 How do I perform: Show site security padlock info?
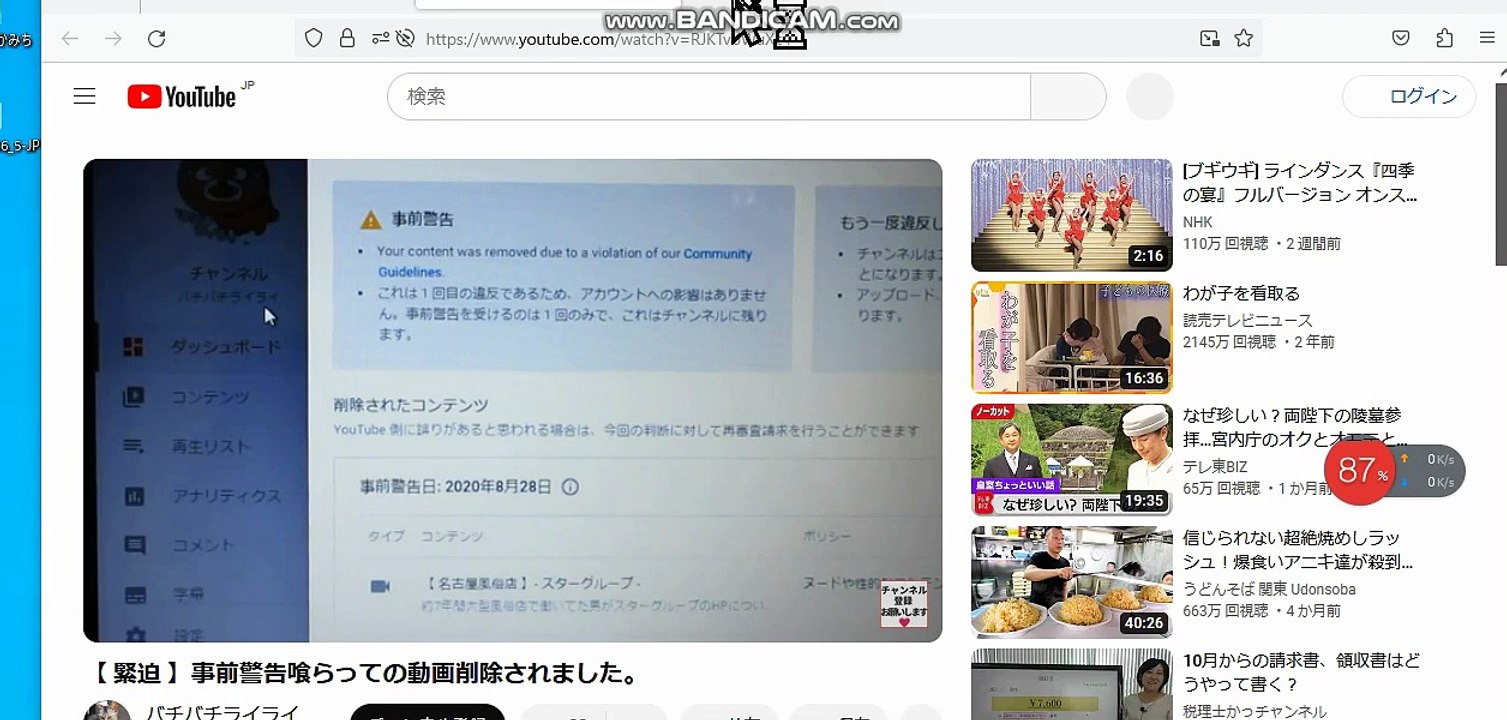[x=347, y=39]
